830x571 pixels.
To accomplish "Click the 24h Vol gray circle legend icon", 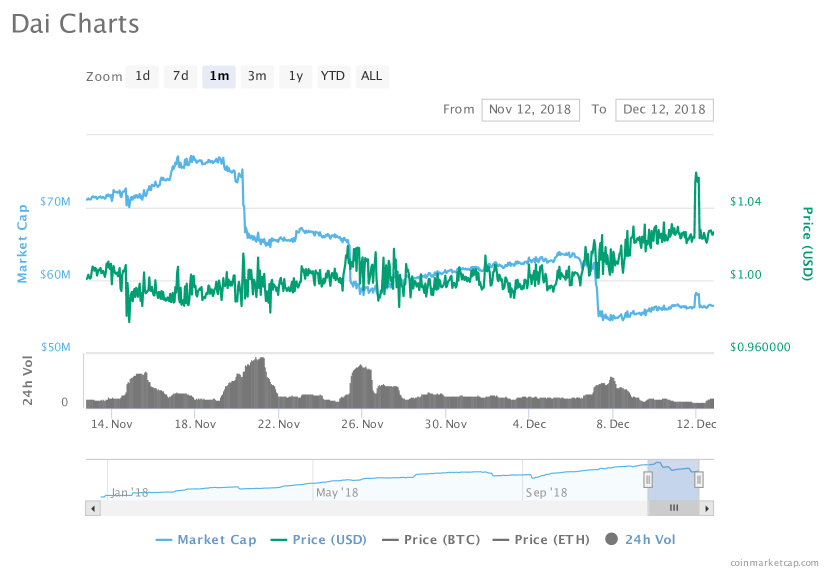I will pos(611,539).
